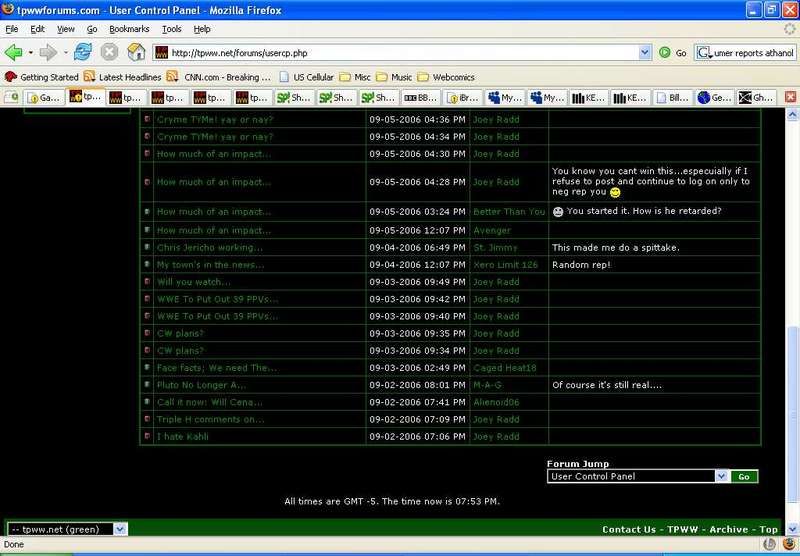
Task: Go to the Home page icon
Action: click(x=136, y=52)
